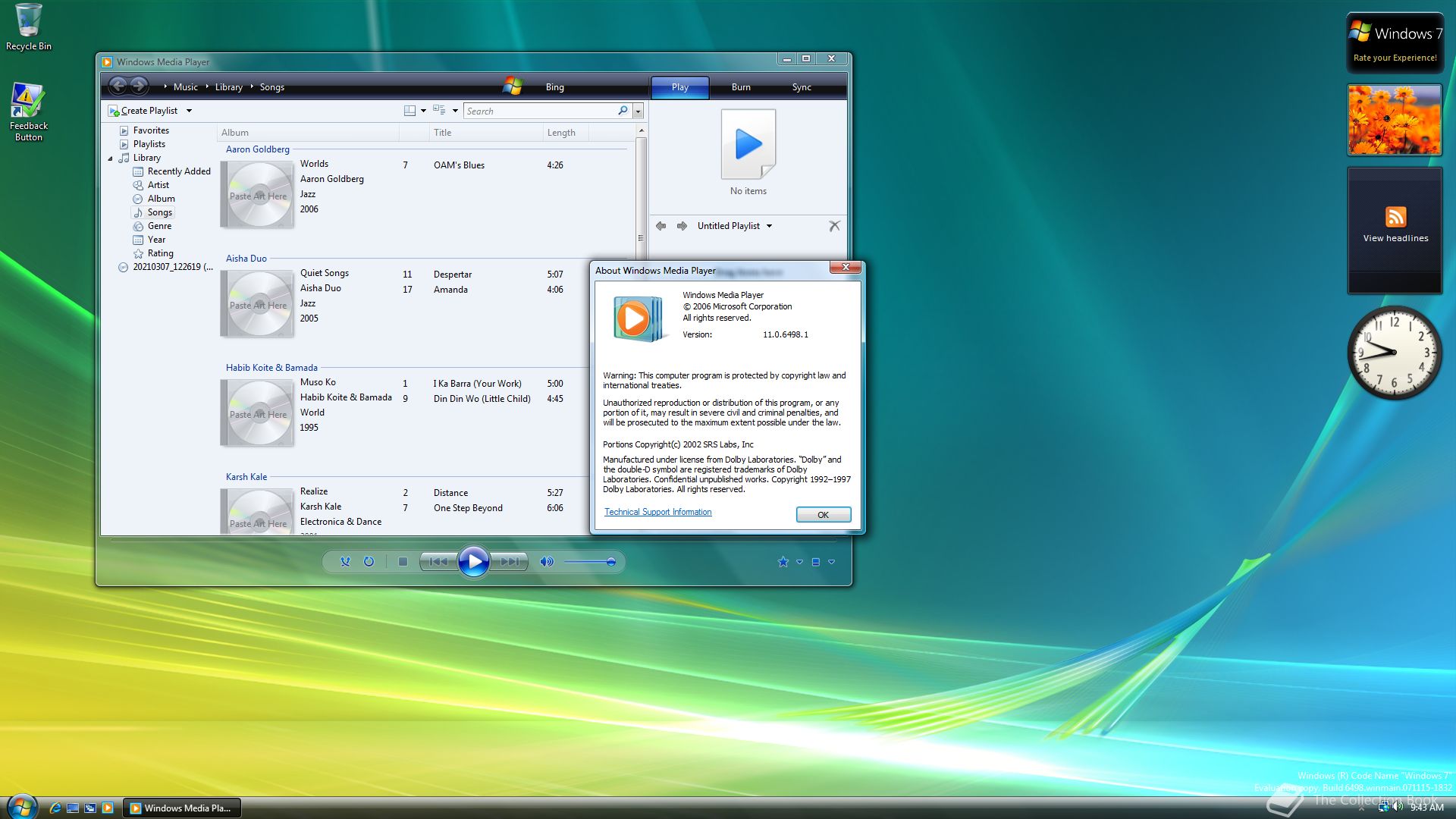Select the Genre view
The height and width of the screenshot is (819, 1456).
tap(159, 226)
